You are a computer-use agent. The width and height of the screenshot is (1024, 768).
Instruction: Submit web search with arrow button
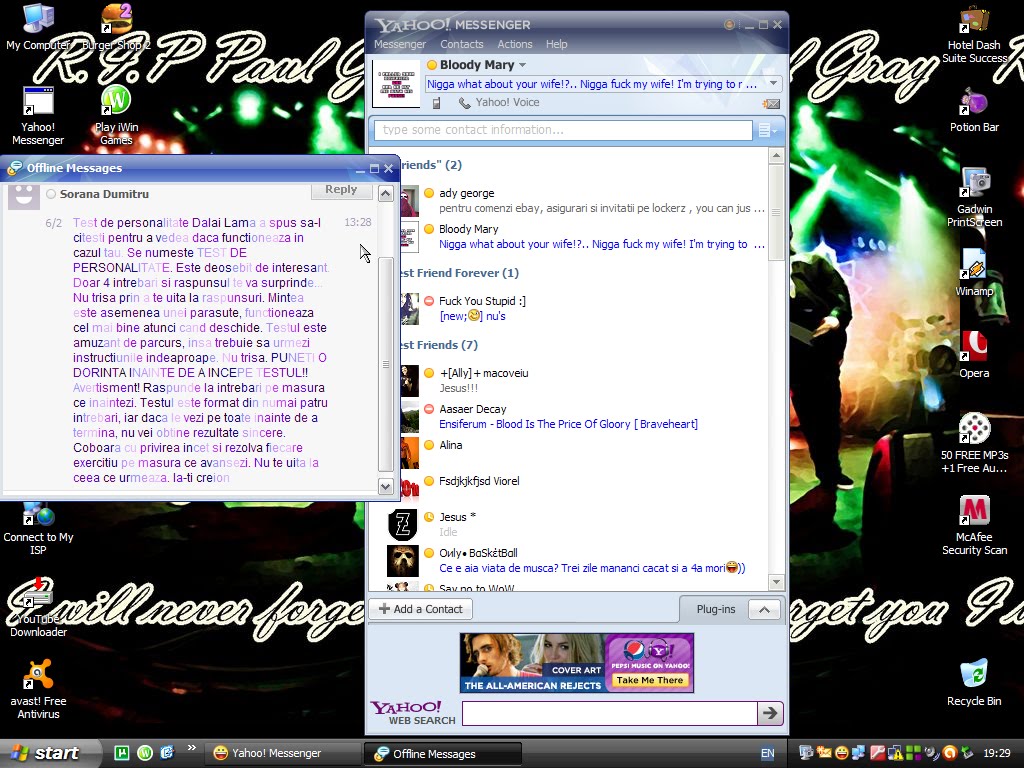point(770,713)
